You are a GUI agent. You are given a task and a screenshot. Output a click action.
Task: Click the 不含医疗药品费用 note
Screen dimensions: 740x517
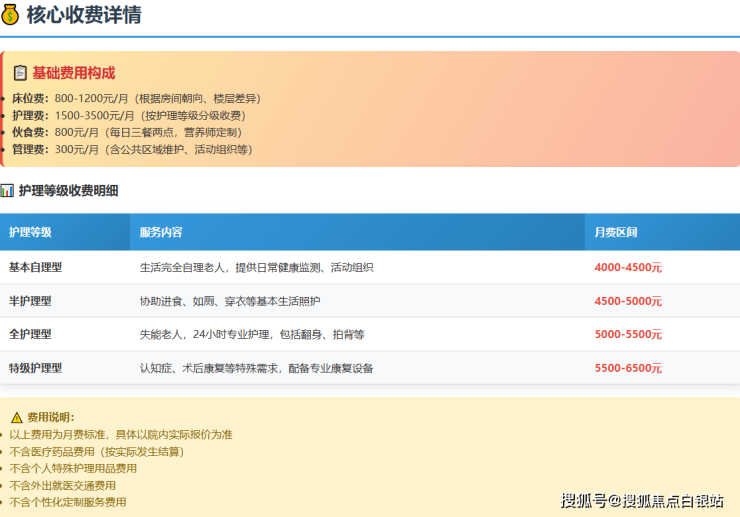point(96,451)
